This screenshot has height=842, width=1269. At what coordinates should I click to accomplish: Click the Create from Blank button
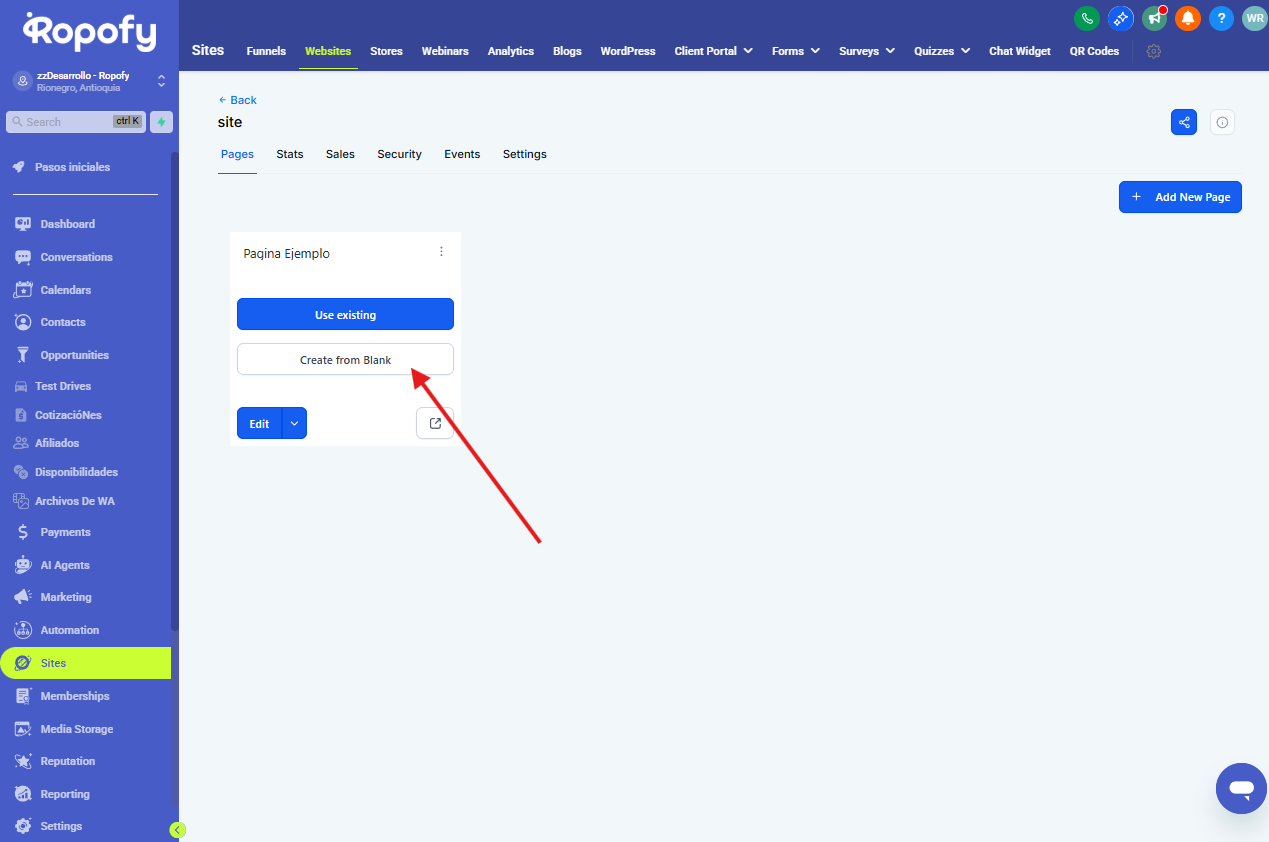coord(345,359)
